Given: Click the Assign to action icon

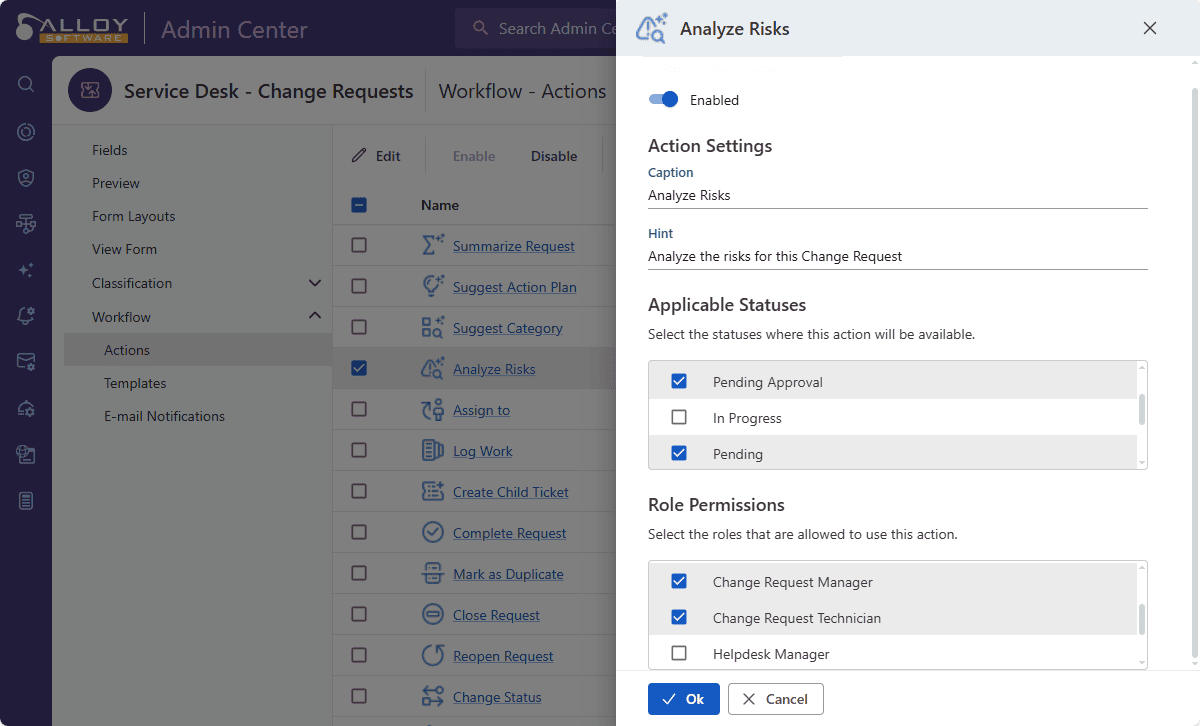Looking at the screenshot, I should 432,410.
